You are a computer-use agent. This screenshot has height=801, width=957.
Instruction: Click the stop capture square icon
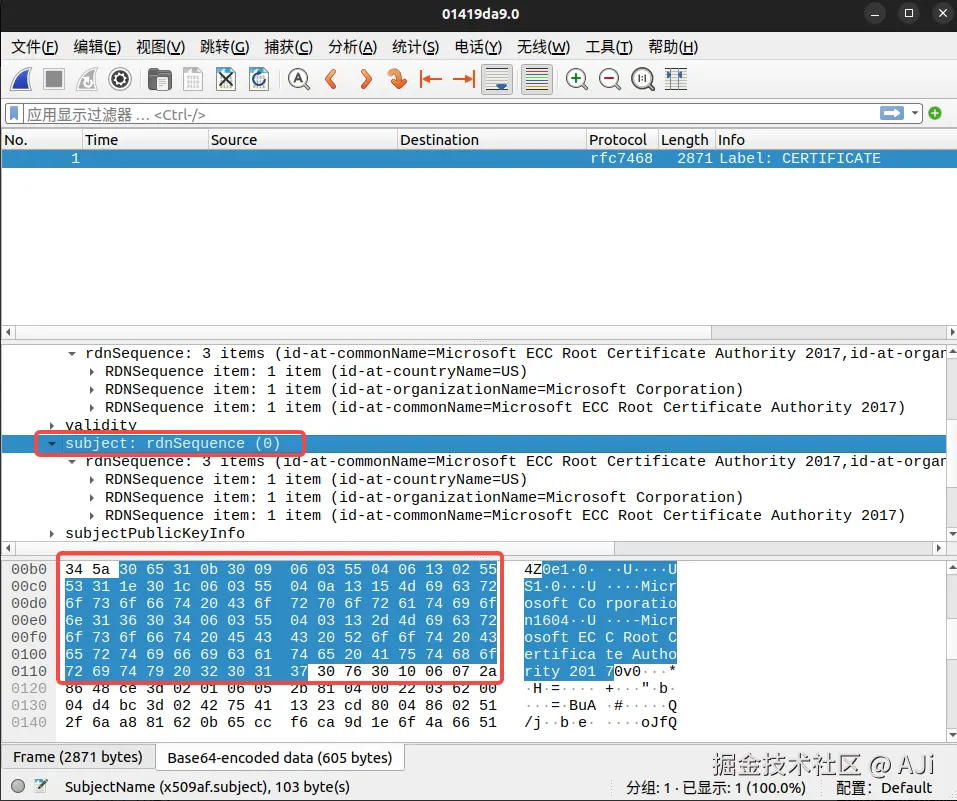click(x=54, y=79)
